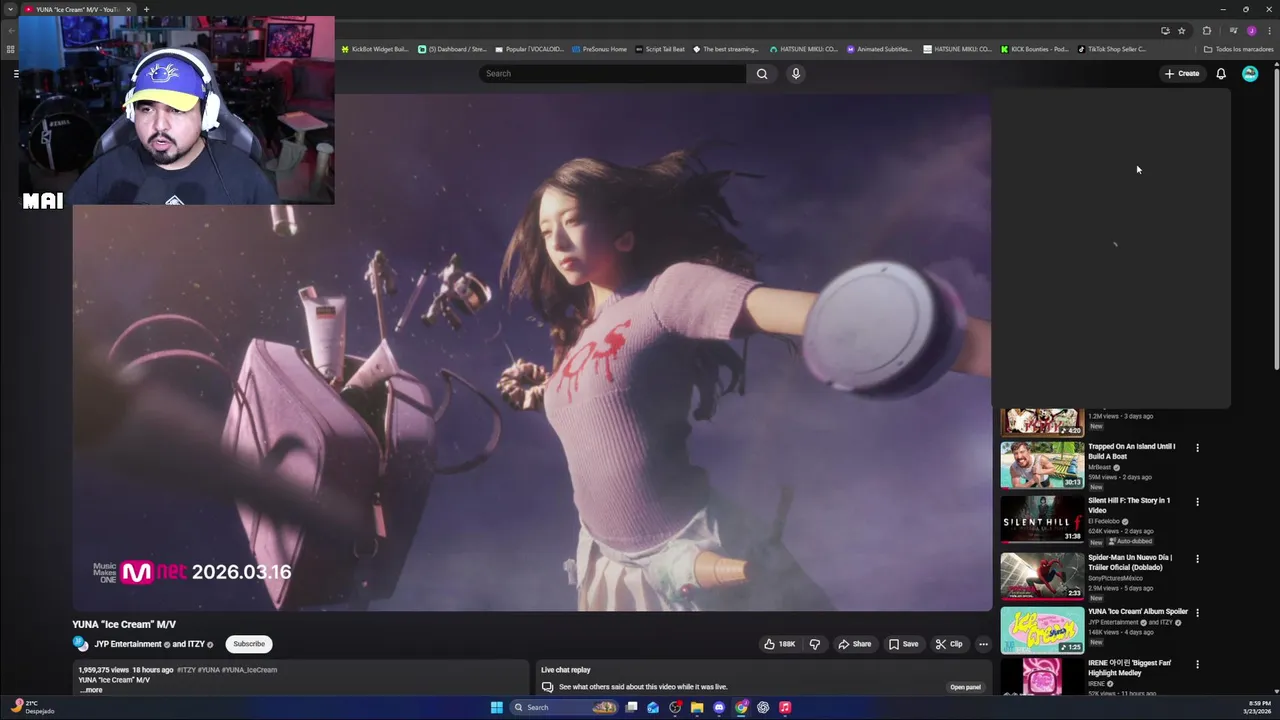1280x720 pixels.
Task: Open Ice Cream Album Spoiler thumbnail
Action: point(1042,630)
